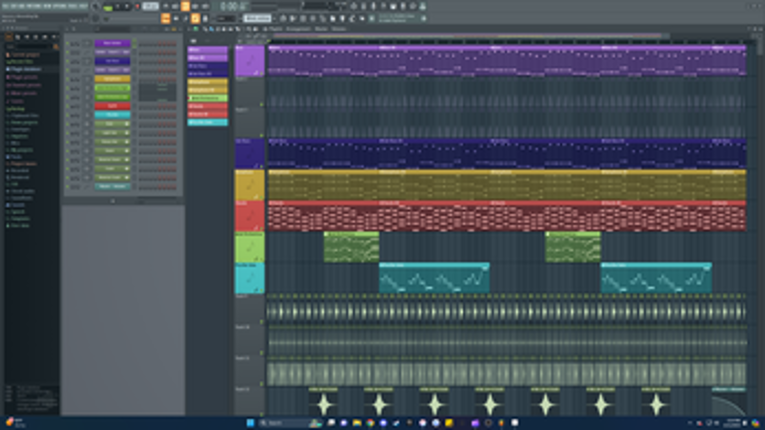Screen dimensions: 765x430
Task: Open the pattern selector dropdown in toolbar
Action: click(x=258, y=19)
